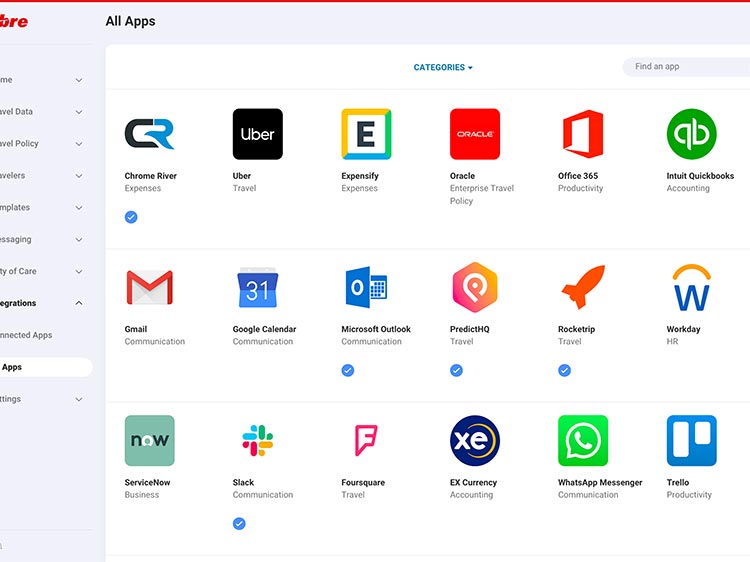
Task: Open the Google Calendar icon
Action: (x=257, y=288)
